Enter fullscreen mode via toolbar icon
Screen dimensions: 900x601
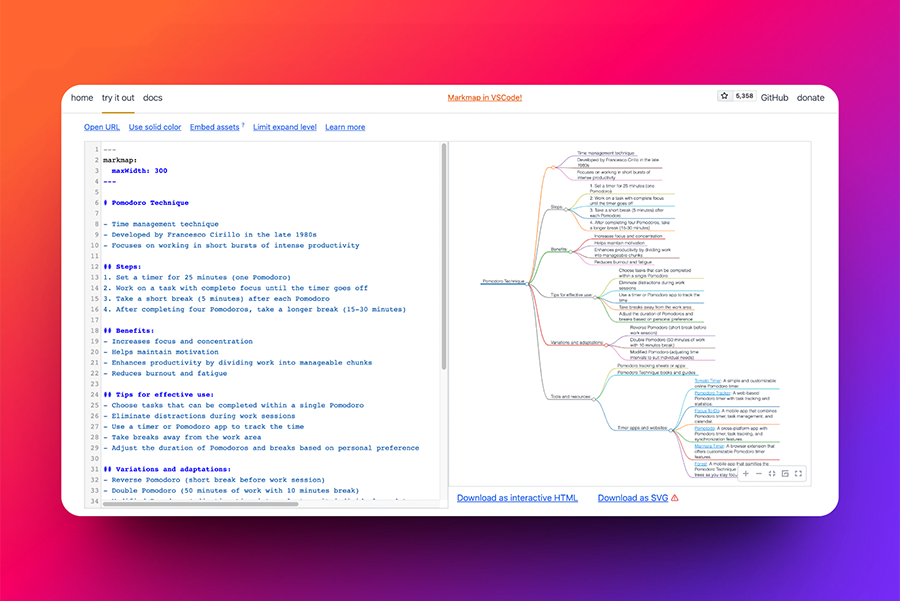pyautogui.click(x=798, y=473)
